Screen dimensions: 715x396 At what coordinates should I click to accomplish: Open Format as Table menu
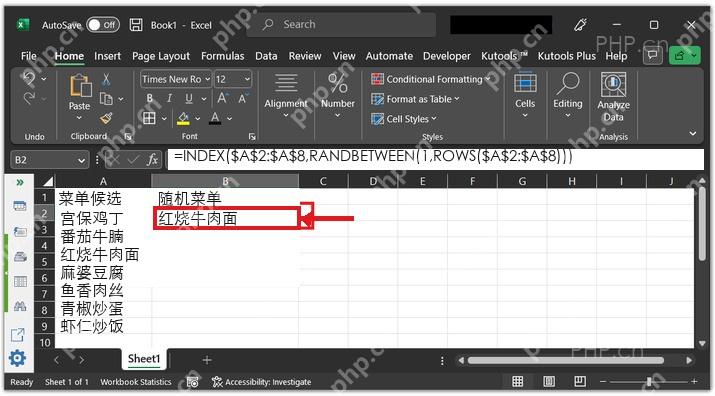[415, 99]
